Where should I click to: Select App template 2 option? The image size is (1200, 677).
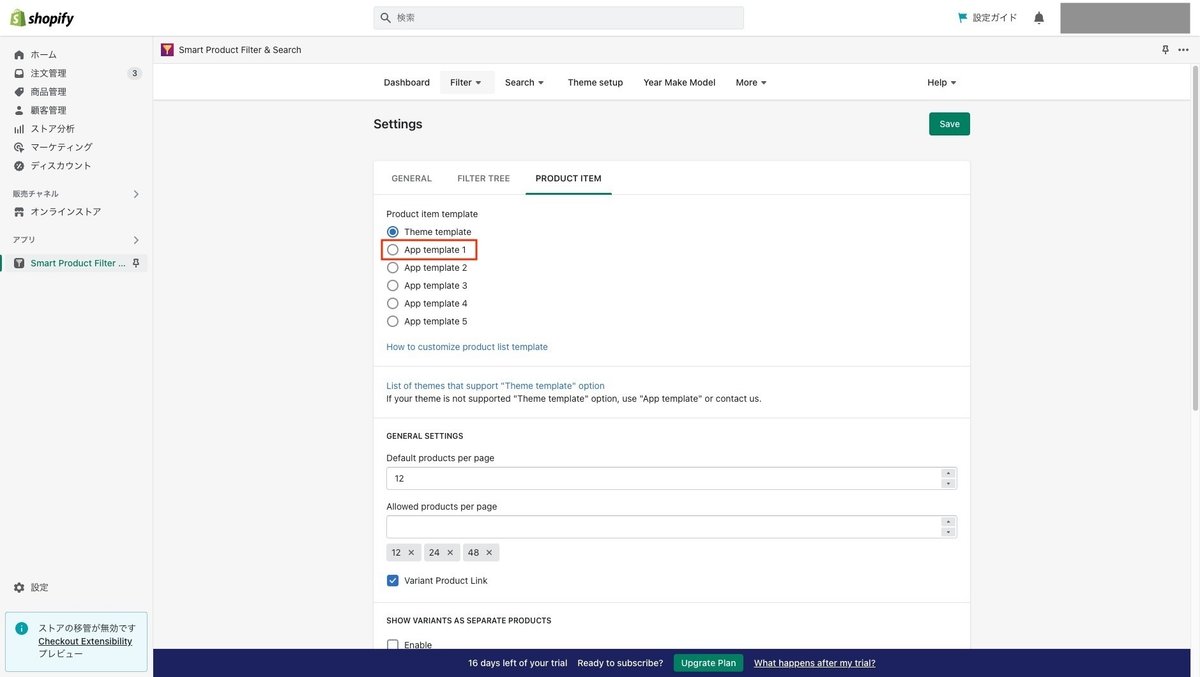pos(393,268)
